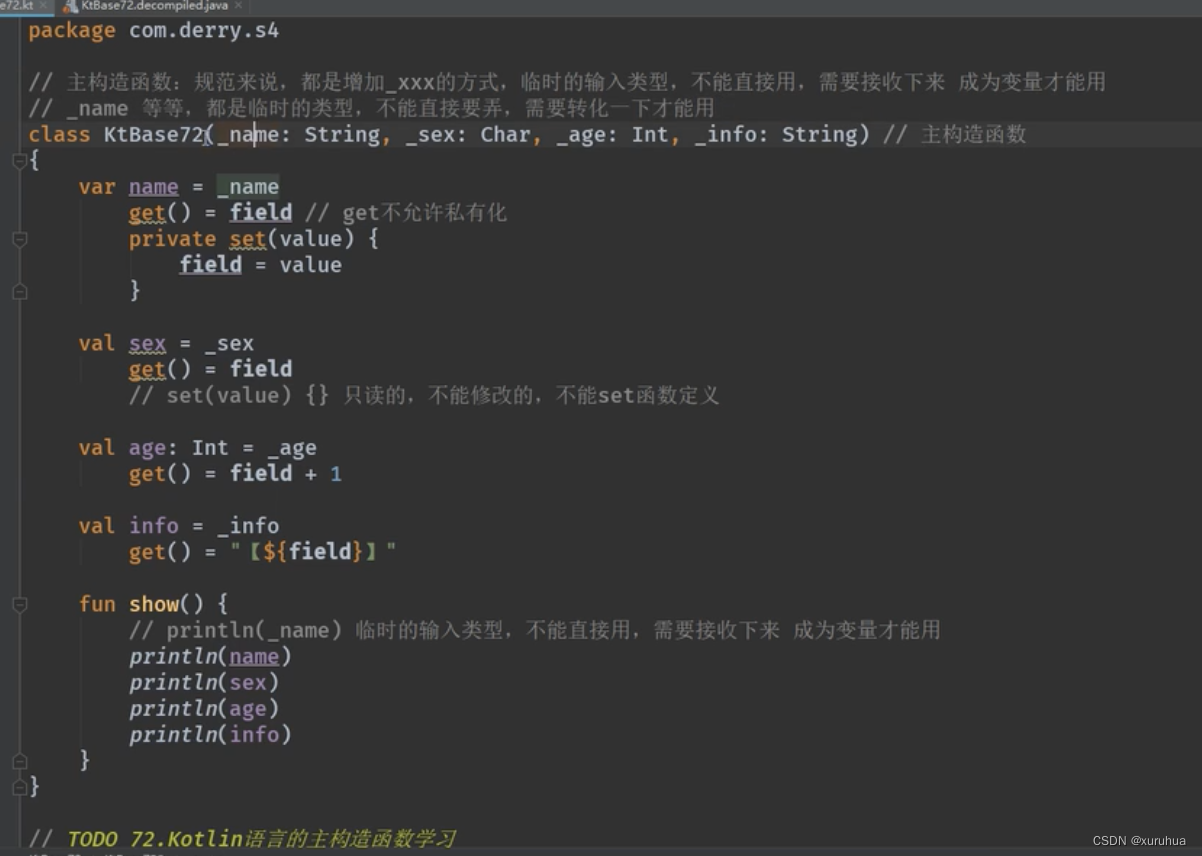The image size is (1202, 856).
Task: Click the commented-out set(value) {} line
Action: pos(424,396)
